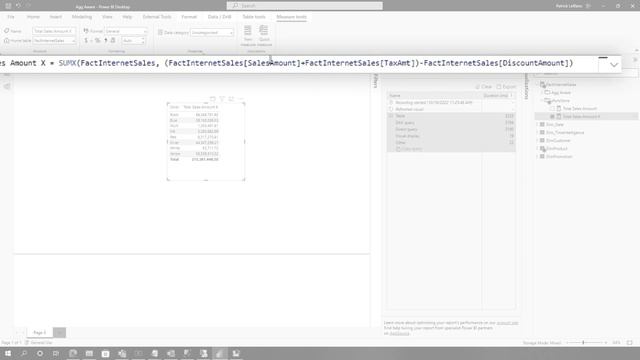Click the Save icon in title bar
Viewport: 640px width, 360px height.
pos(8,6)
